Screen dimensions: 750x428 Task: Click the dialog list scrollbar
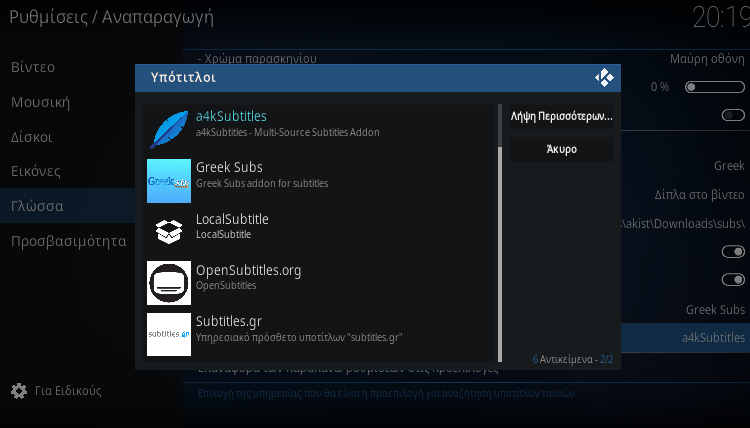tap(500, 233)
